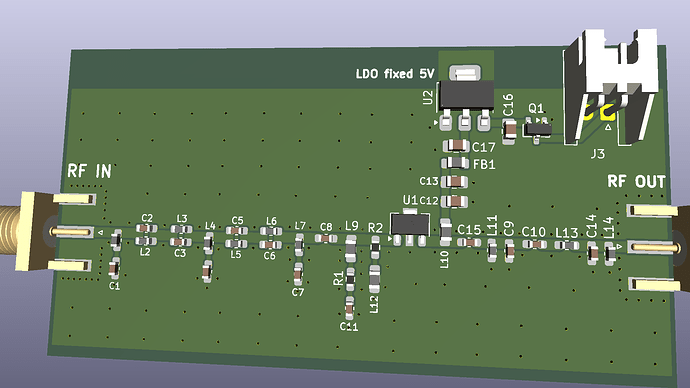
Task: Click the C3 reference label
Action: pos(180,253)
